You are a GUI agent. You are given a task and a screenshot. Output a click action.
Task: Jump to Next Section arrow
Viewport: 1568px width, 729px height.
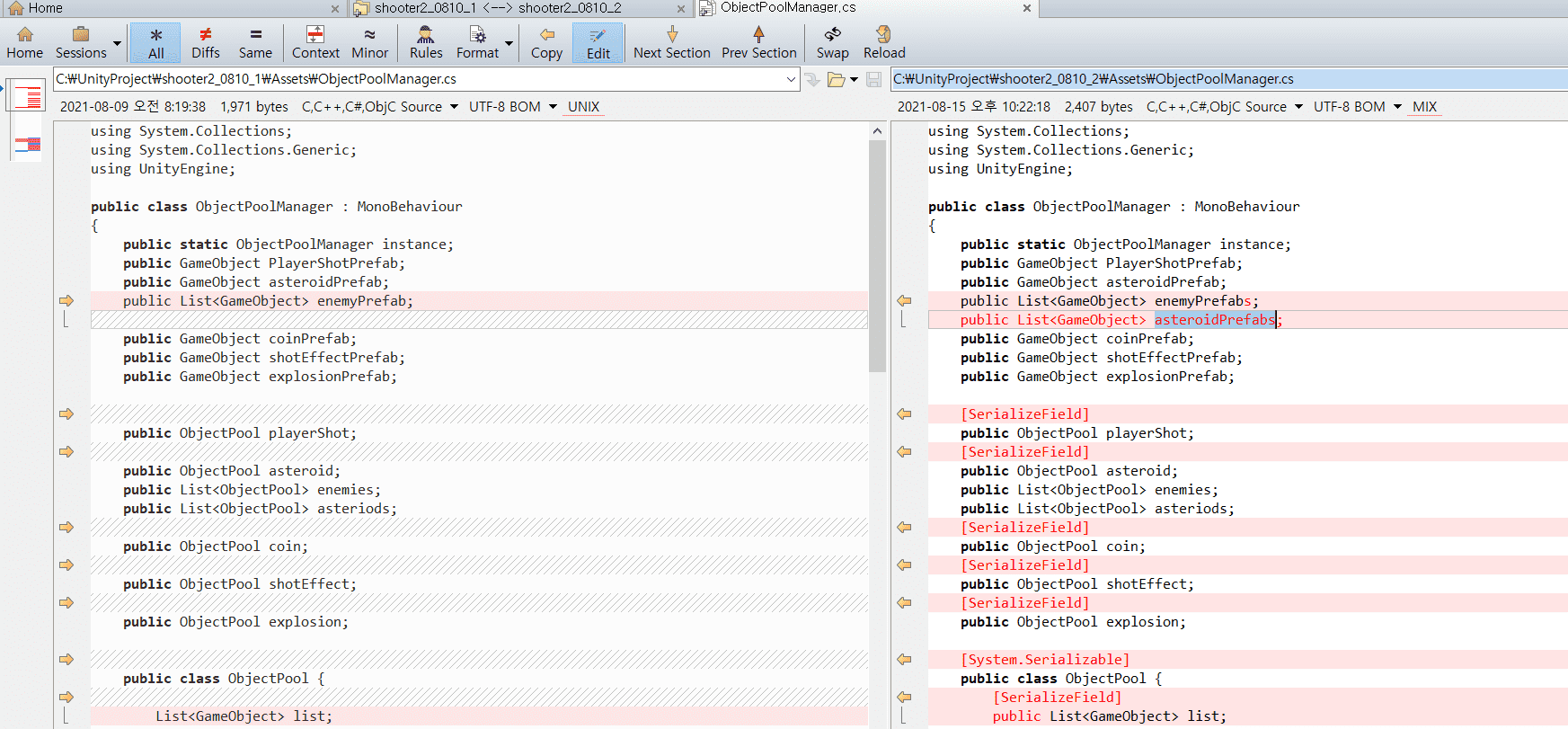pyautogui.click(x=672, y=35)
